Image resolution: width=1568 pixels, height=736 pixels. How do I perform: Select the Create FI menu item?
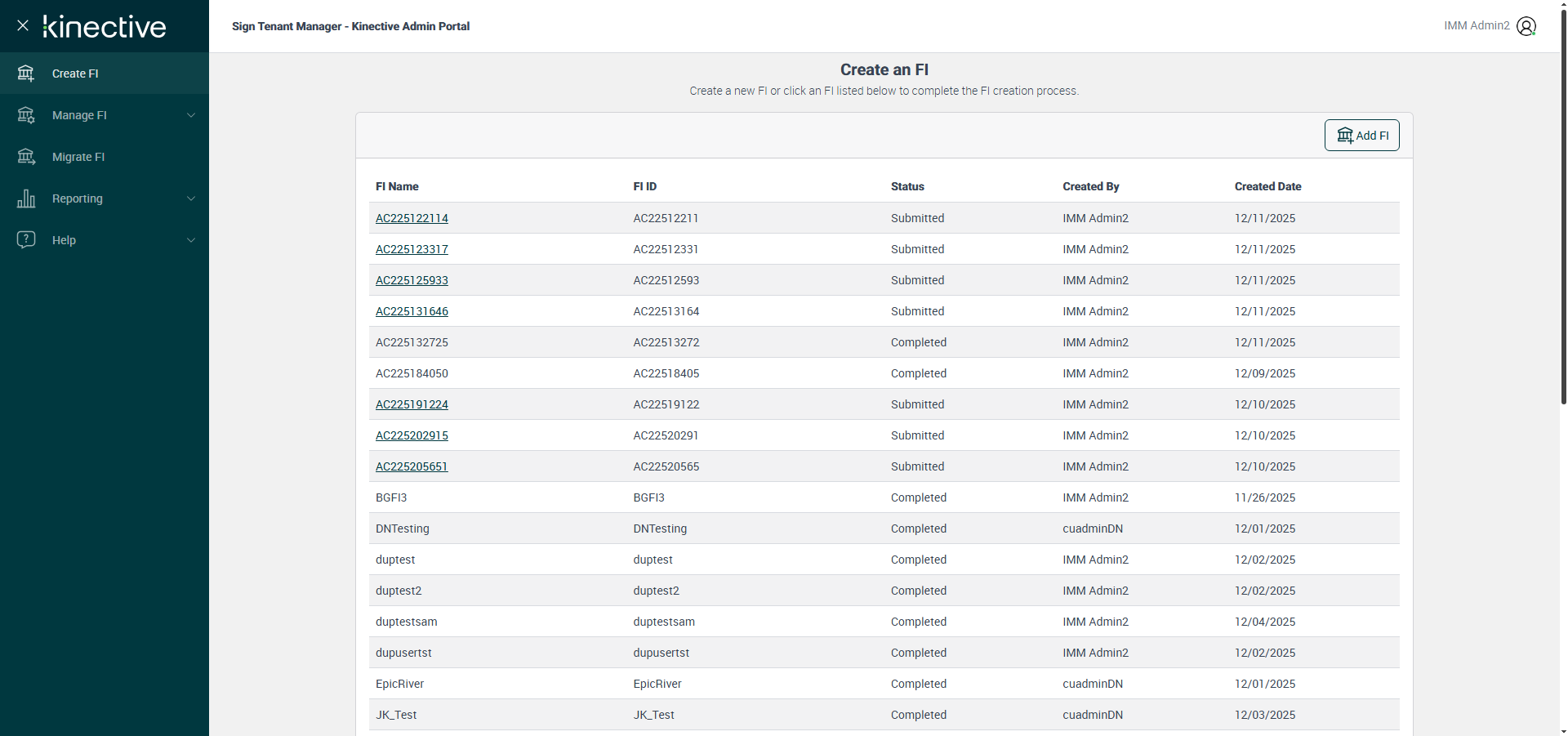click(x=75, y=74)
